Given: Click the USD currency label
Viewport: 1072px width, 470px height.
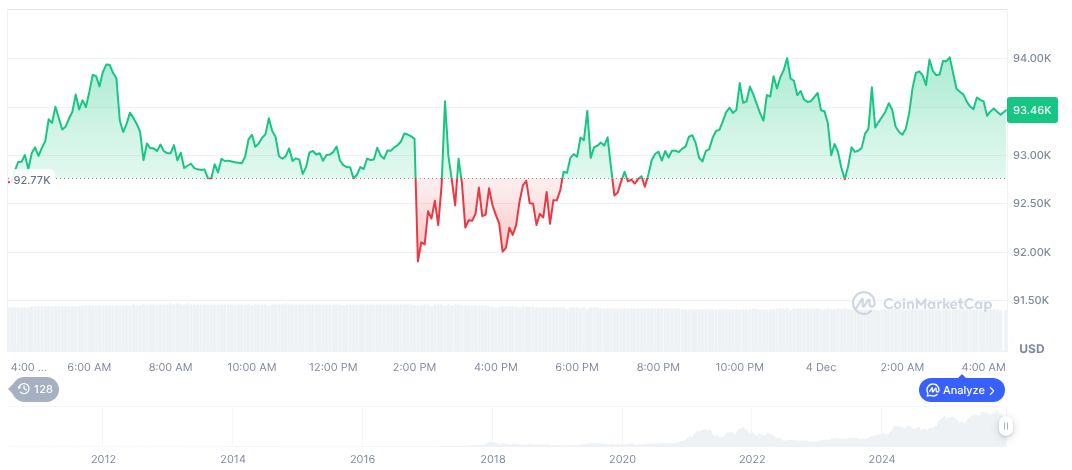Looking at the screenshot, I should point(1031,349).
